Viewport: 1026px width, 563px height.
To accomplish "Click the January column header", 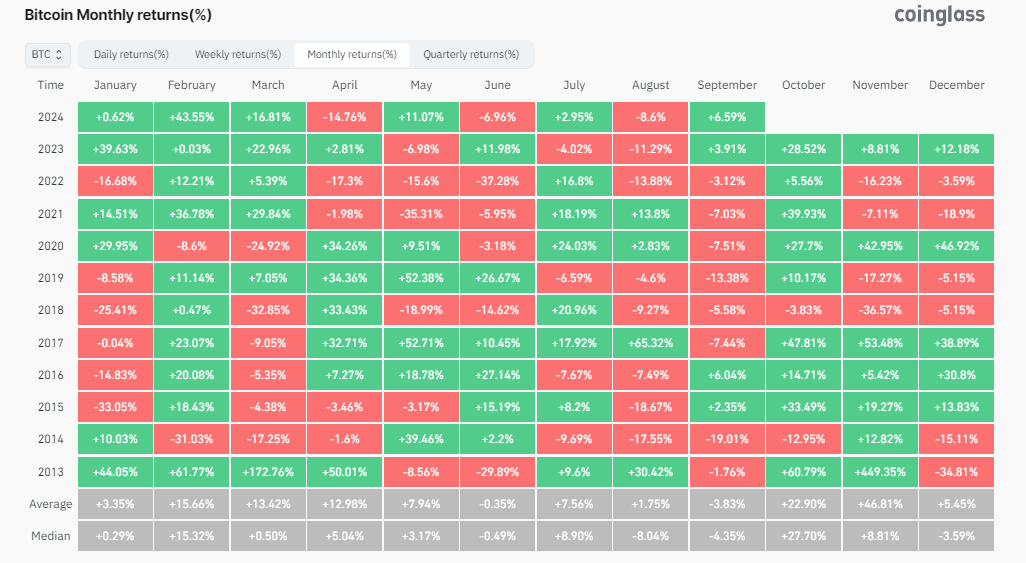I will 115,85.
